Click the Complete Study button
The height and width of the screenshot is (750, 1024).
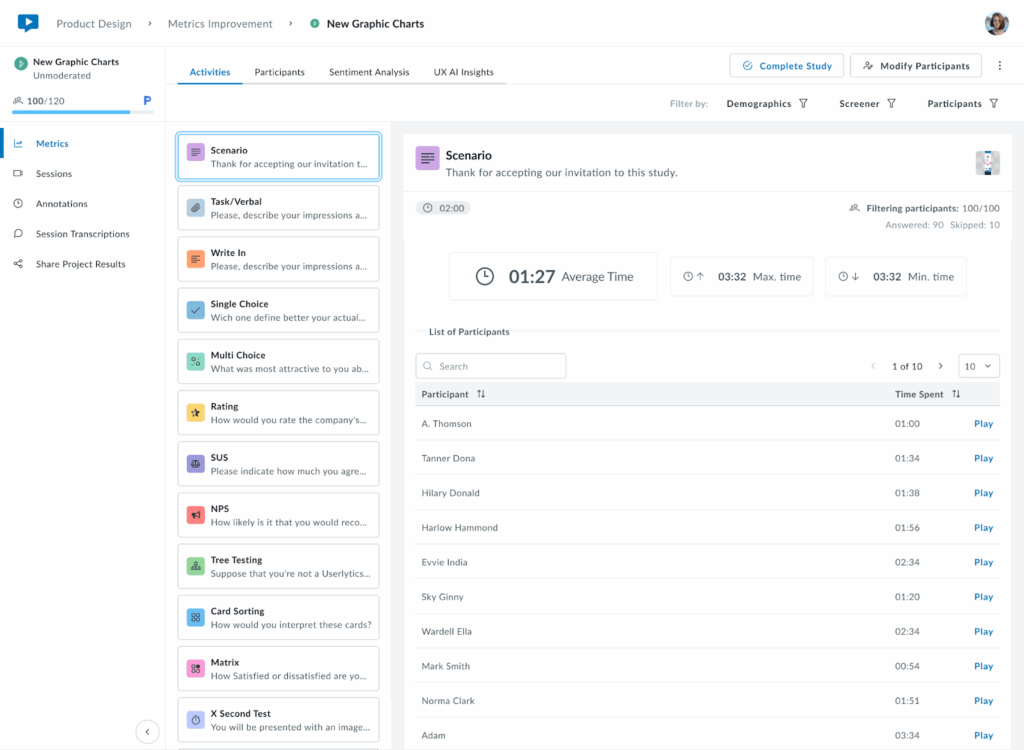click(786, 66)
